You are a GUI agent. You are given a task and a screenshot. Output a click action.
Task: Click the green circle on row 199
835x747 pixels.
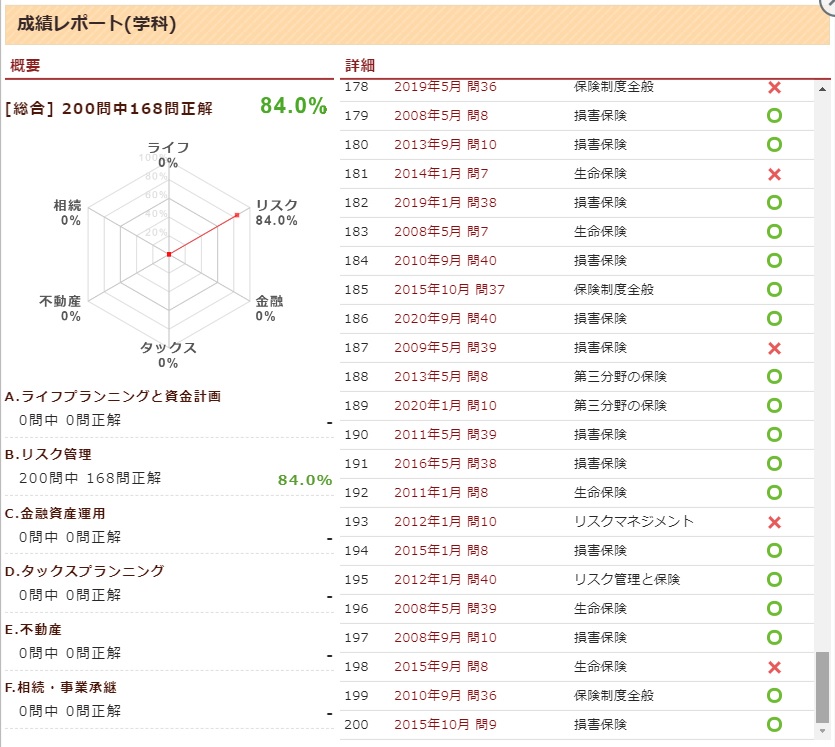pyautogui.click(x=774, y=696)
